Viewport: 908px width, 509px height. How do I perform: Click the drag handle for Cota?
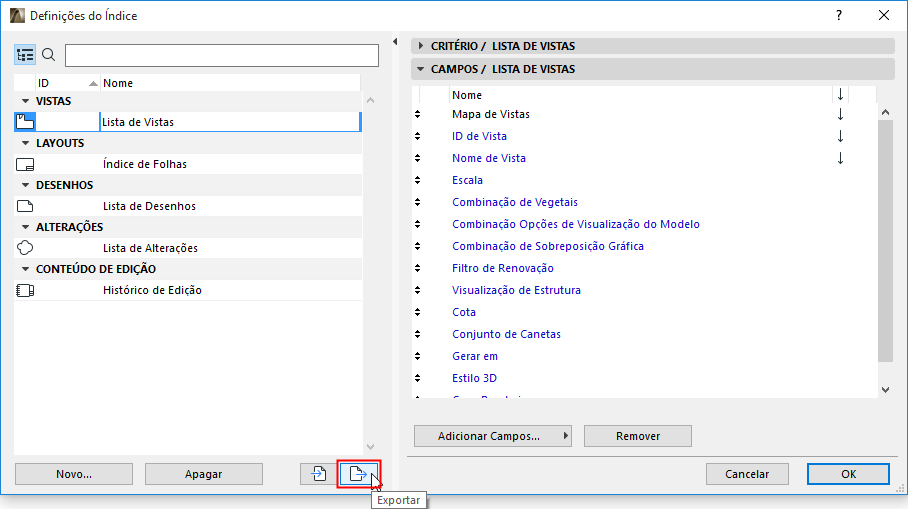[x=418, y=312]
